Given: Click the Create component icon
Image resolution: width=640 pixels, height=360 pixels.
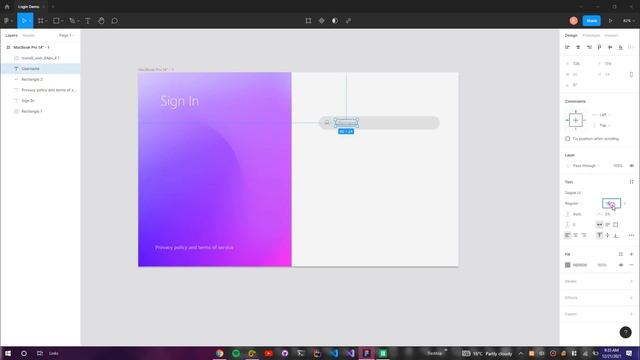Looking at the screenshot, I should (322, 21).
